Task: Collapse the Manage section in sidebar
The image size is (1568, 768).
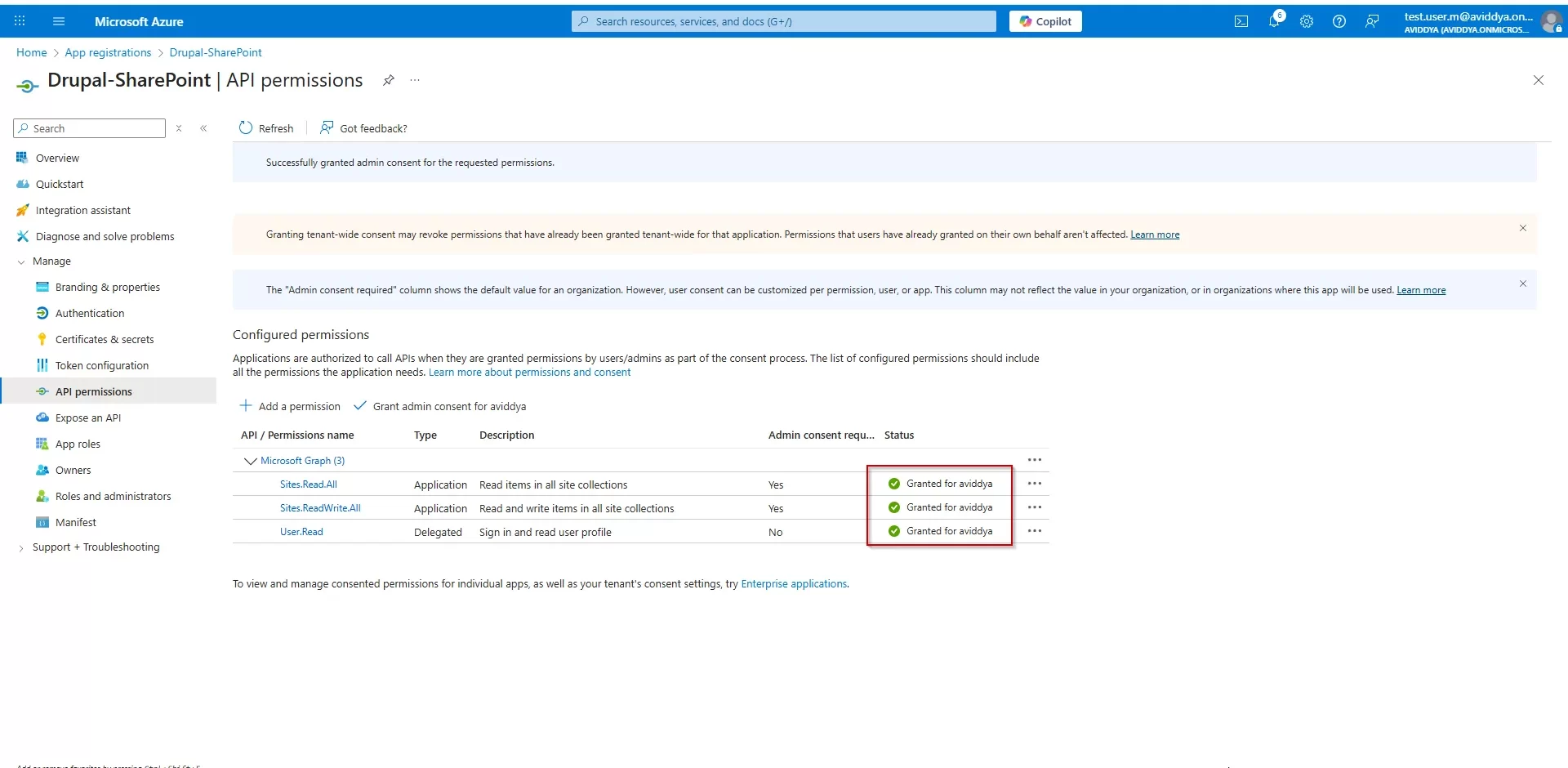Action: [x=21, y=261]
